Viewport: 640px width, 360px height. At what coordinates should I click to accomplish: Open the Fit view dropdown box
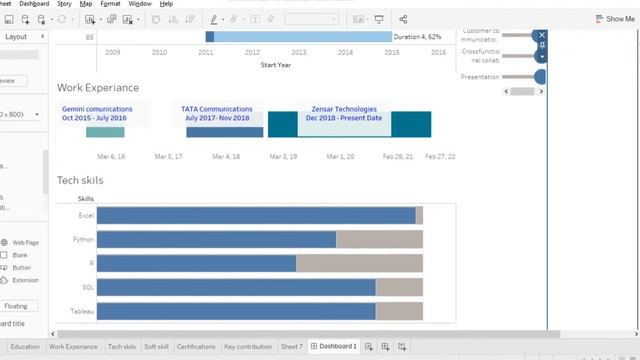(x=311, y=19)
